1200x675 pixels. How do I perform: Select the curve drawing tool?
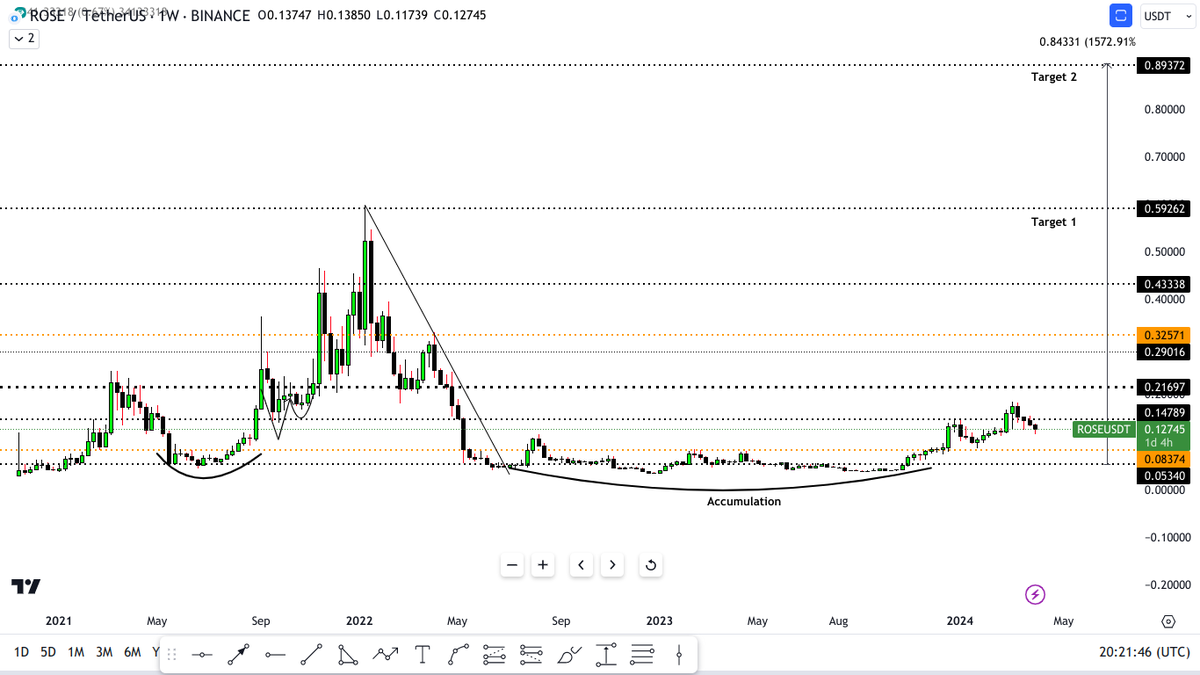459,655
